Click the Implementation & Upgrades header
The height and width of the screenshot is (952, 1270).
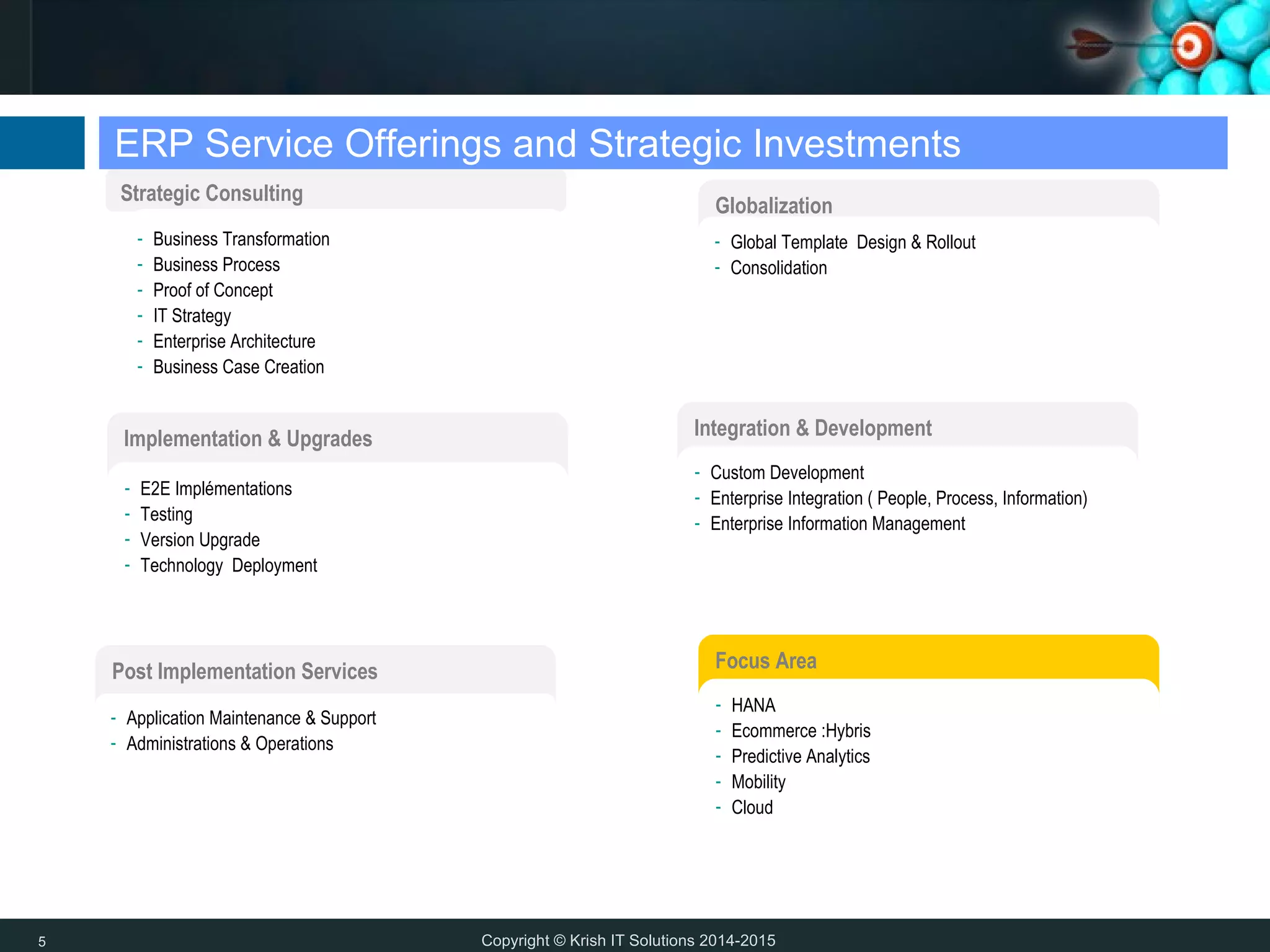pos(247,439)
